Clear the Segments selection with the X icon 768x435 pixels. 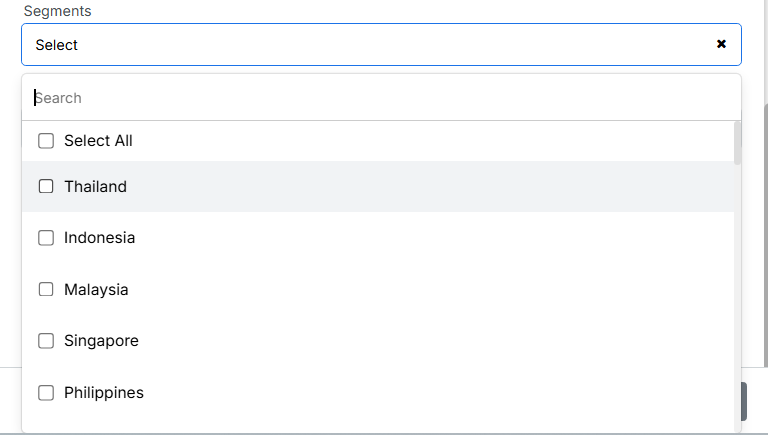tap(721, 44)
